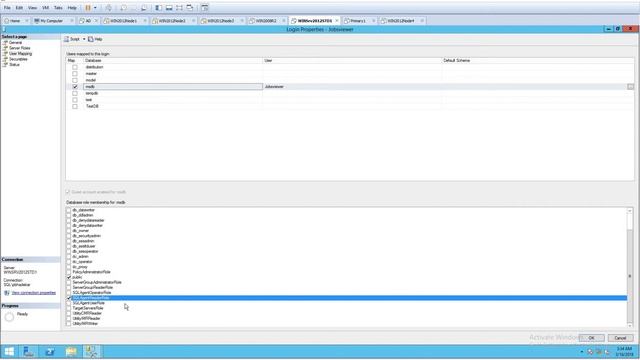Open the Tabs menu
This screenshot has height=360, width=640.
[58, 8]
